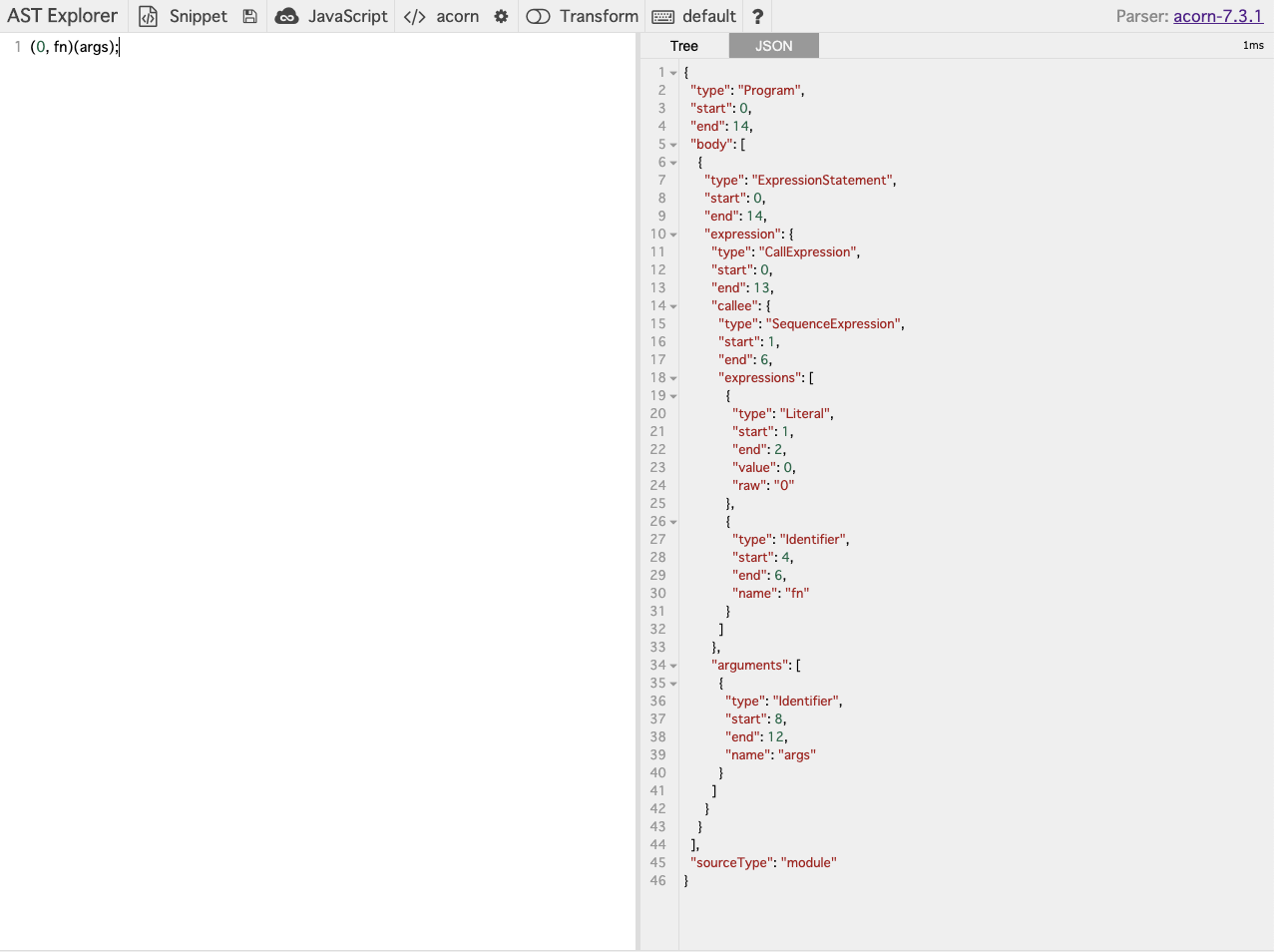Click the "CallExpression" value
Image resolution: width=1274 pixels, height=952 pixels.
click(808, 251)
